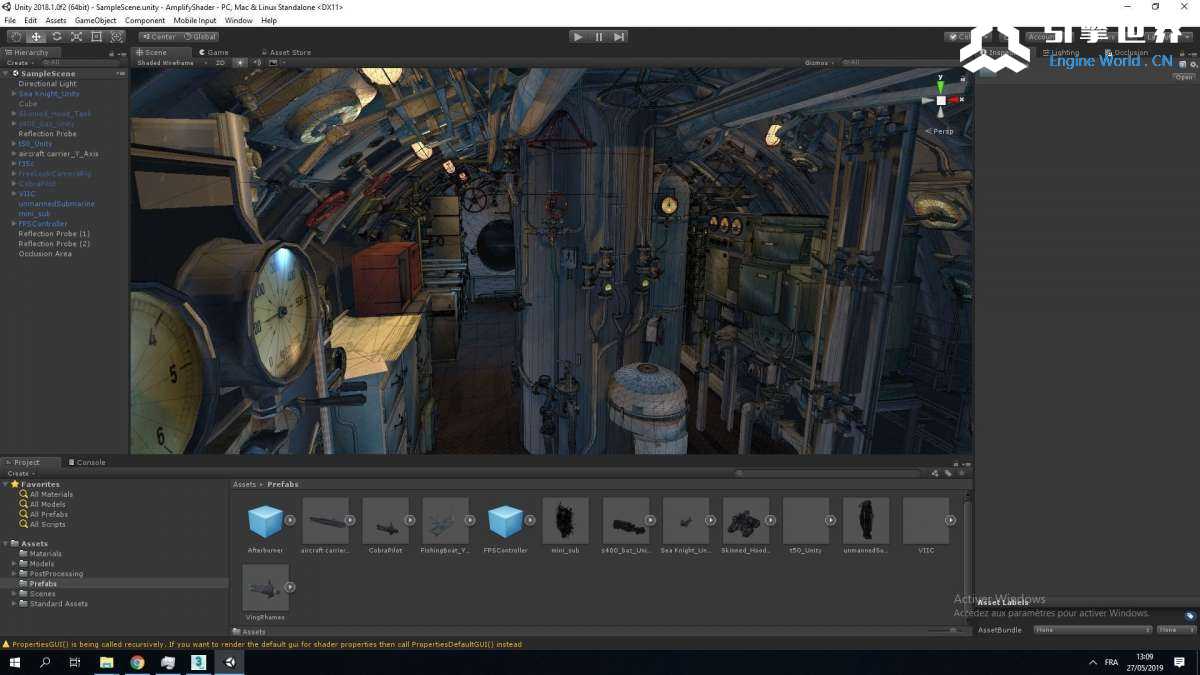Click the red X axis gizmo cone

click(956, 100)
